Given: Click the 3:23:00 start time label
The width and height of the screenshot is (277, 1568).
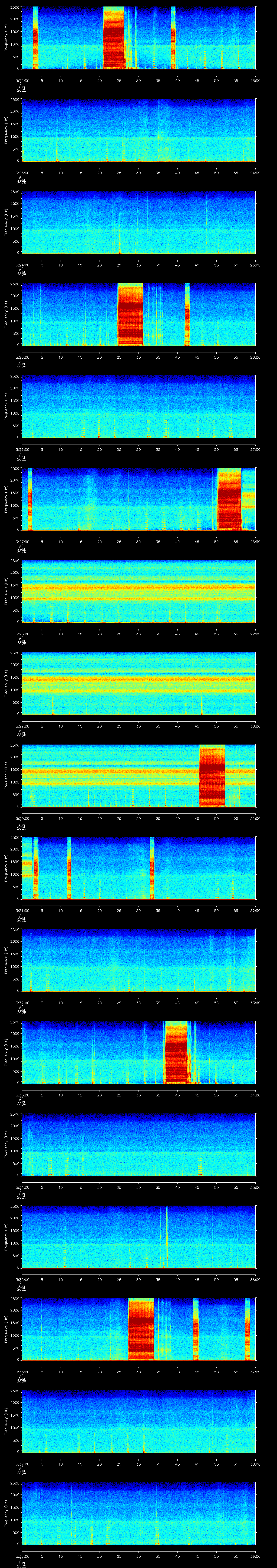Looking at the screenshot, I should (22, 173).
